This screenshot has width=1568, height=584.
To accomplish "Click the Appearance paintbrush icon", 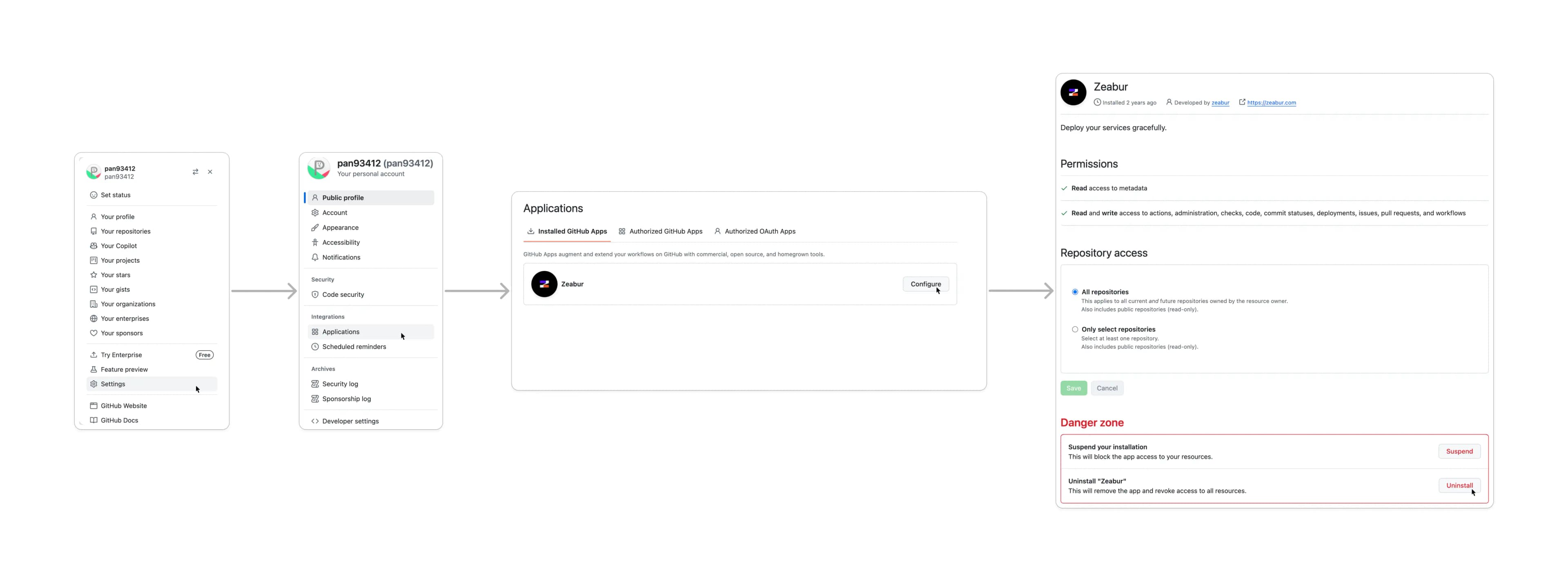I will click(315, 228).
